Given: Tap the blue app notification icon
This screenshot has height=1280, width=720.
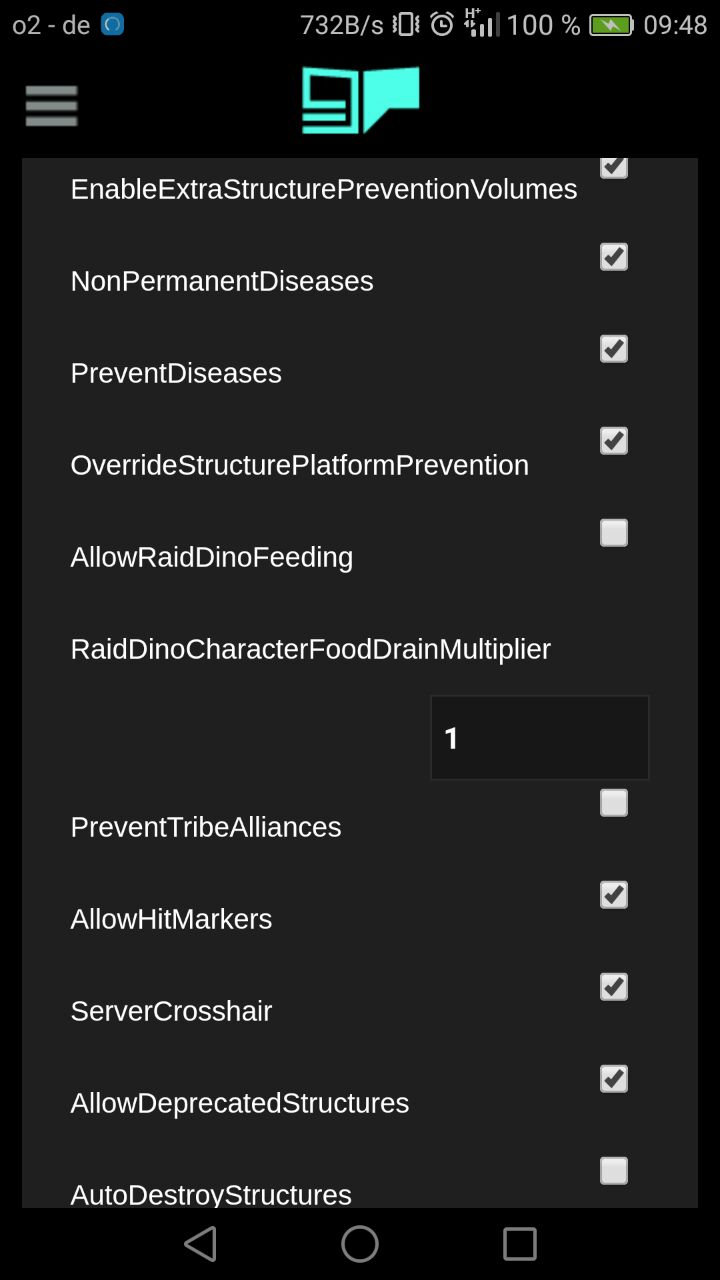Looking at the screenshot, I should (x=113, y=24).
